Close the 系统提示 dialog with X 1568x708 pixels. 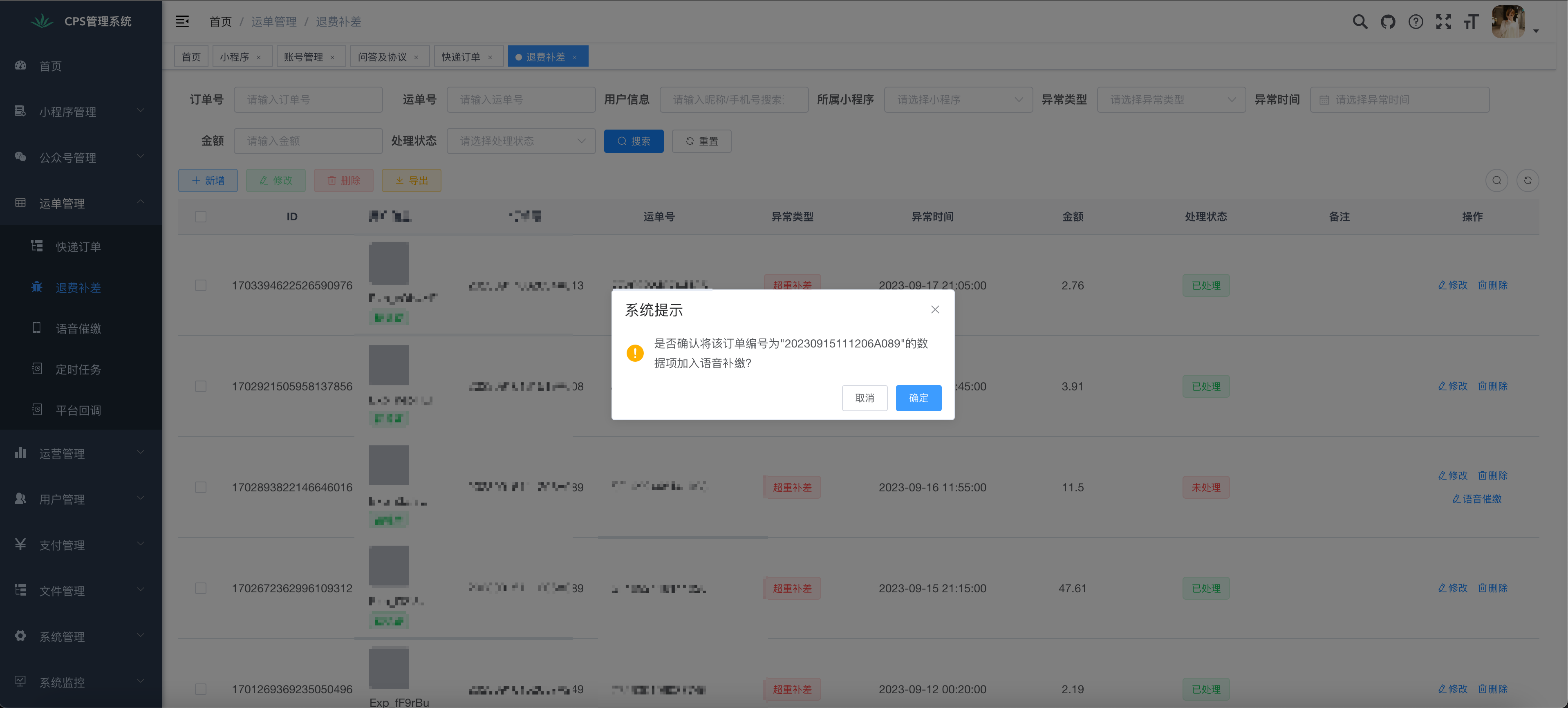[x=935, y=309]
